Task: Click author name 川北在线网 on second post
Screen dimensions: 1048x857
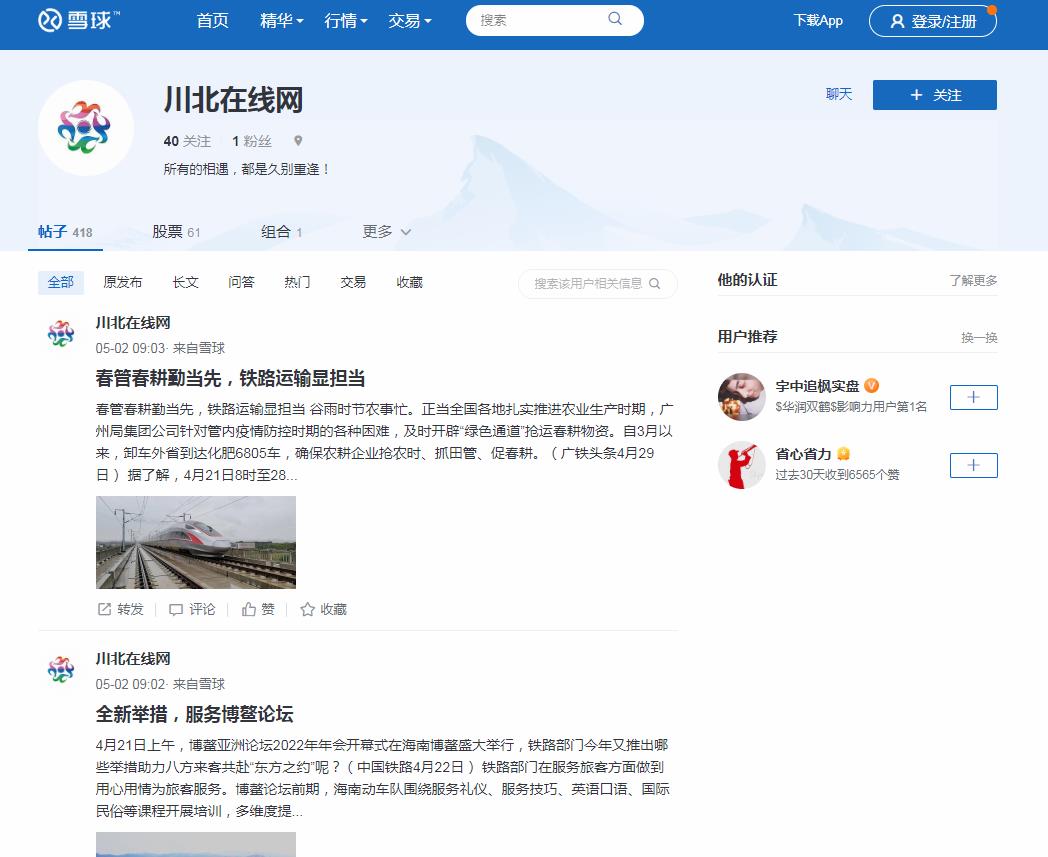Action: [133, 658]
